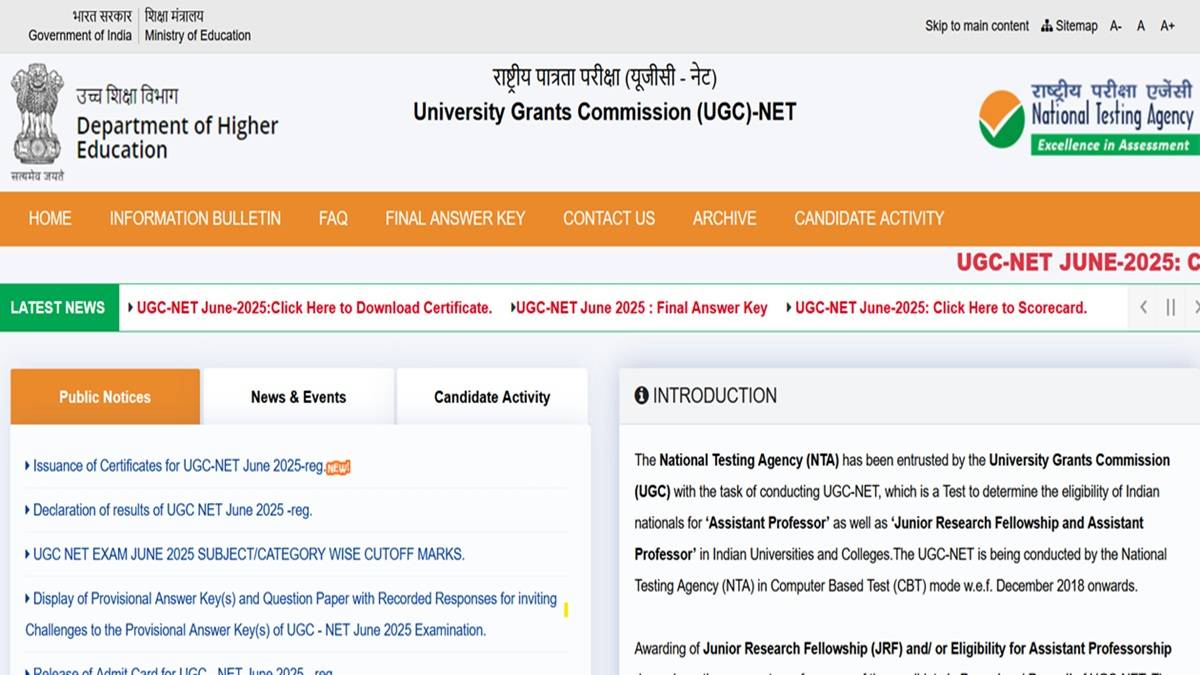Select the Public Notices tab
The image size is (1200, 675).
[x=105, y=397]
